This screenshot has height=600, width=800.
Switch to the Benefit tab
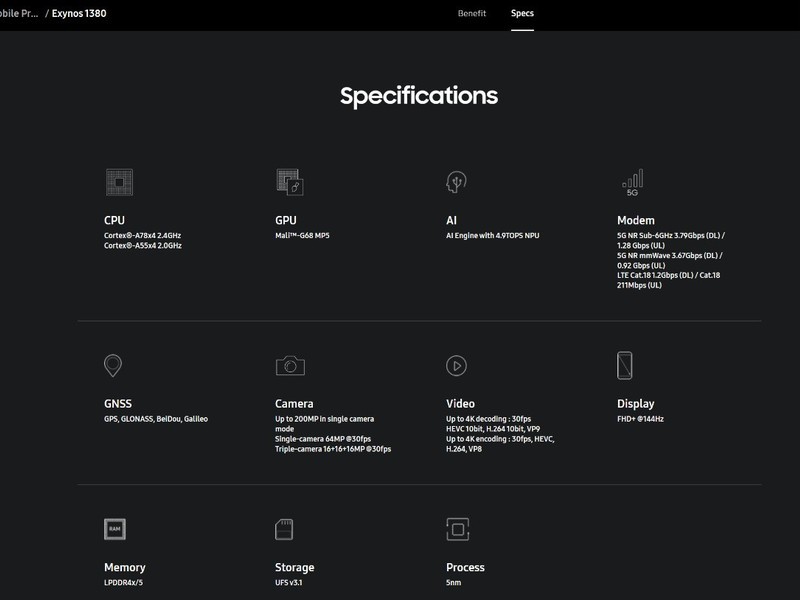(x=472, y=13)
